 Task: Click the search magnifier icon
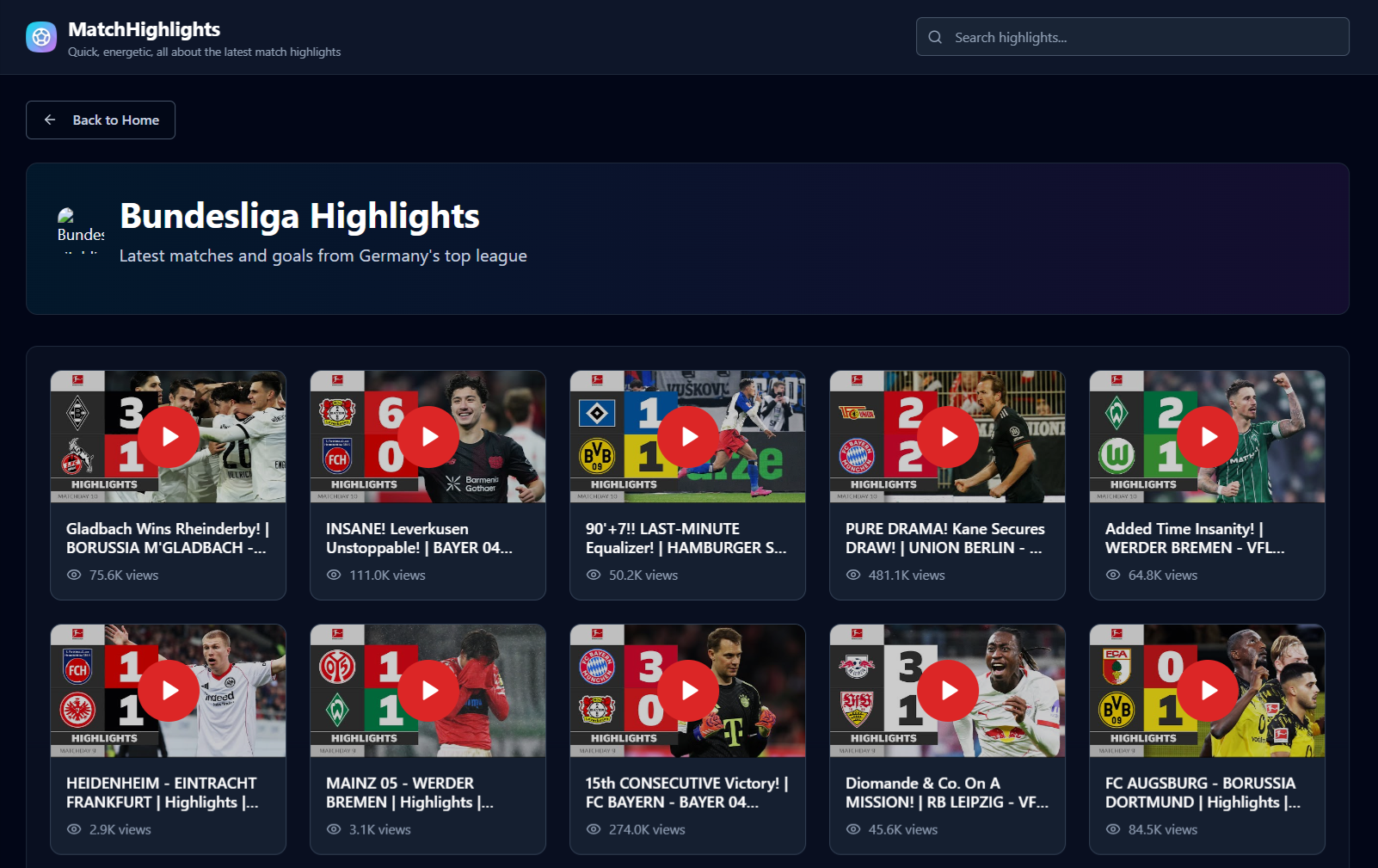click(x=935, y=37)
